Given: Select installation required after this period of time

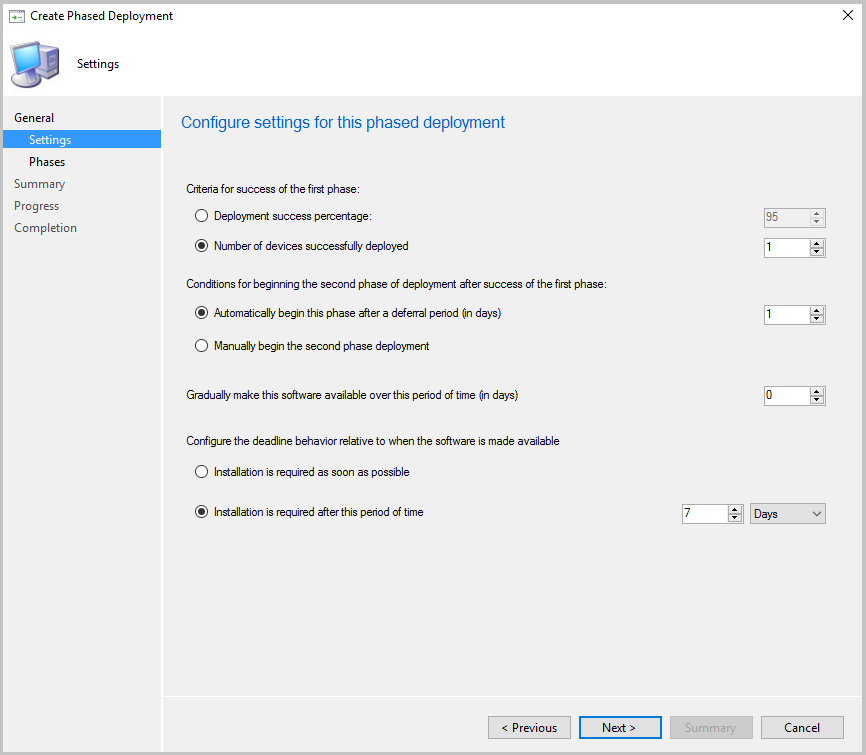Looking at the screenshot, I should click(x=201, y=511).
